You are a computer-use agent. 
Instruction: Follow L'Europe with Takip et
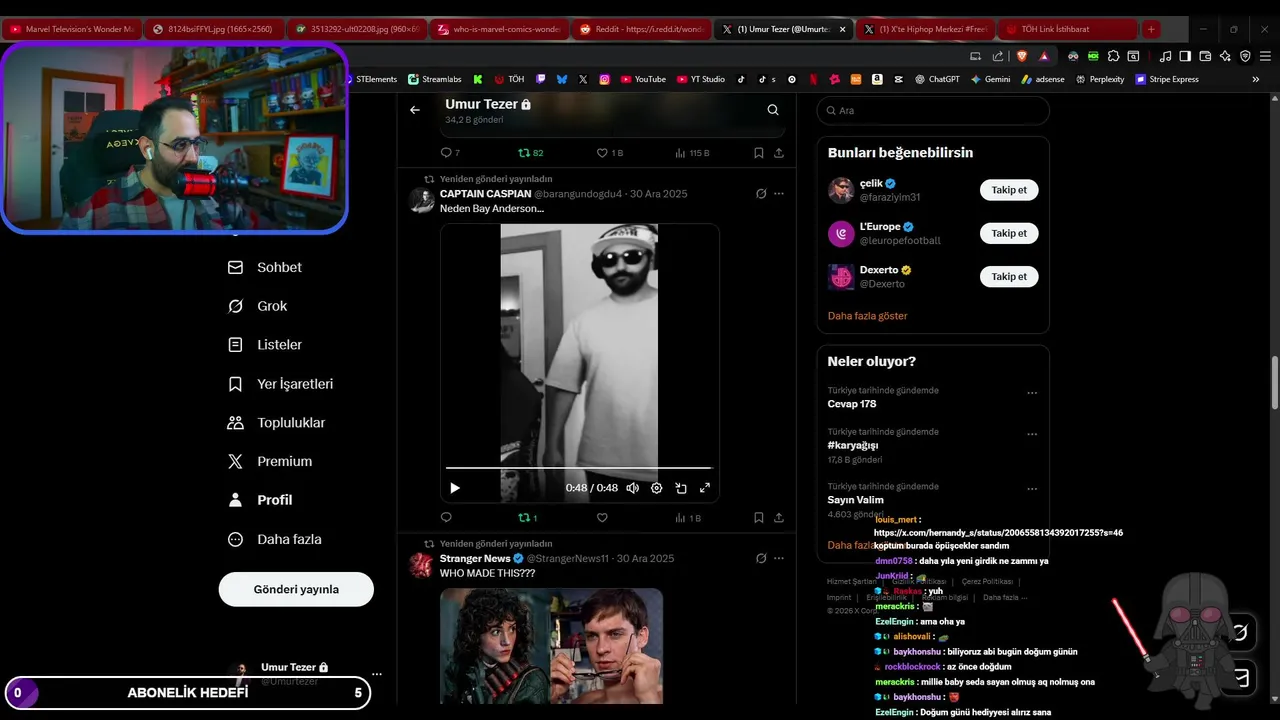point(1009,233)
